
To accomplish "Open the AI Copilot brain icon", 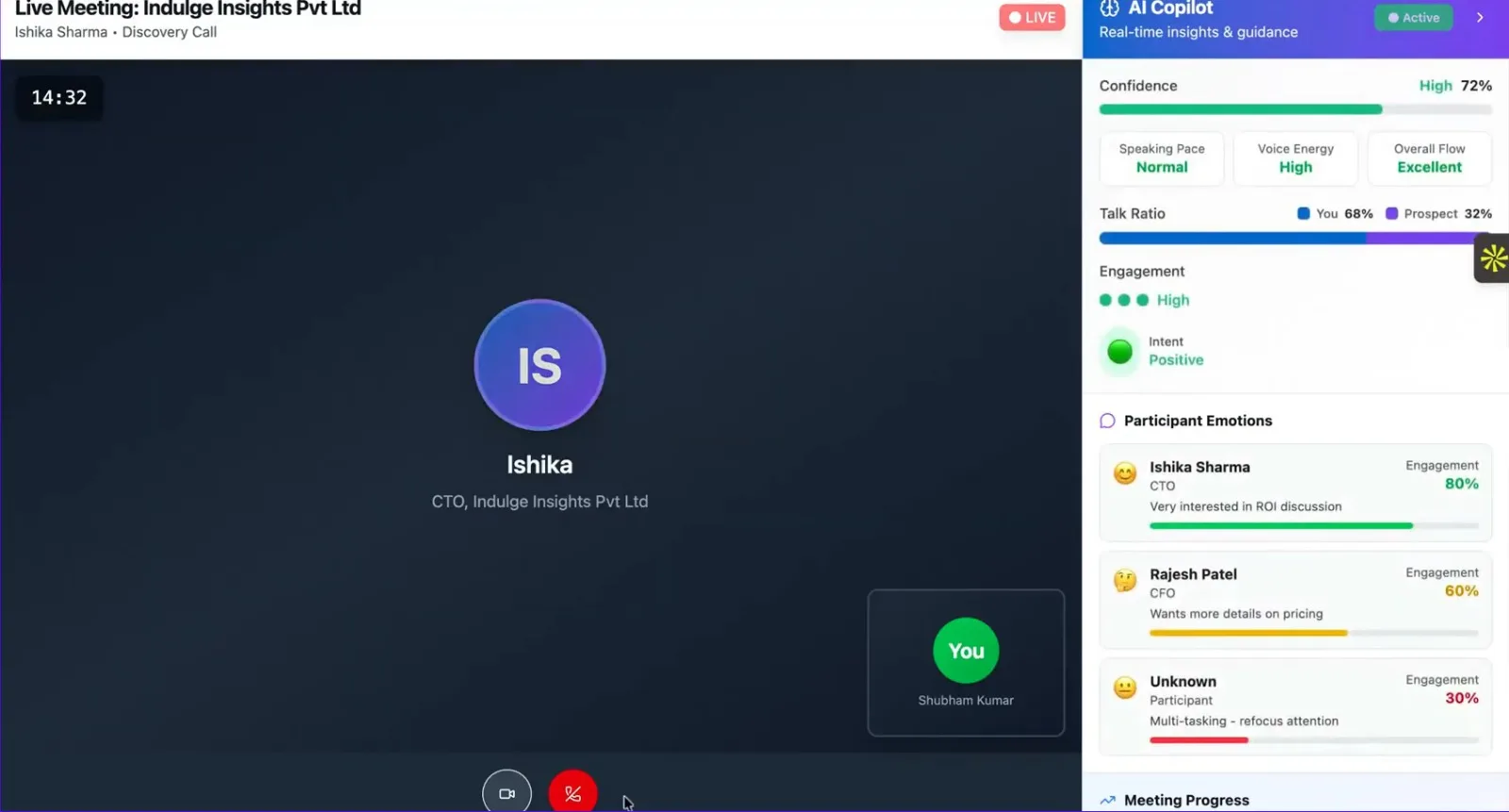I will 1109,8.
